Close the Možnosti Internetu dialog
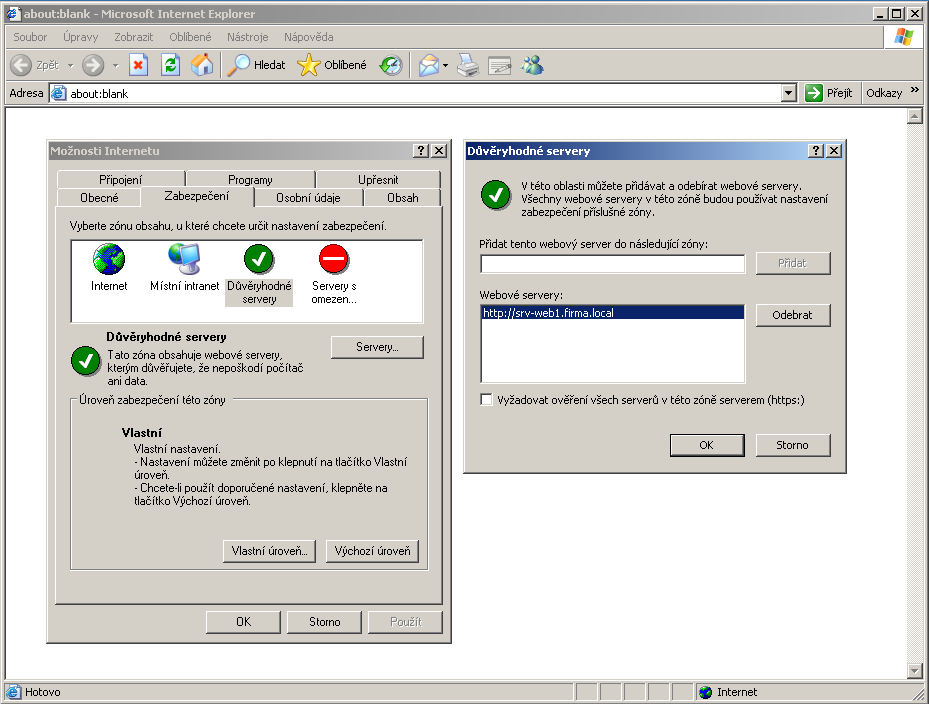This screenshot has height=704, width=929. [438, 151]
